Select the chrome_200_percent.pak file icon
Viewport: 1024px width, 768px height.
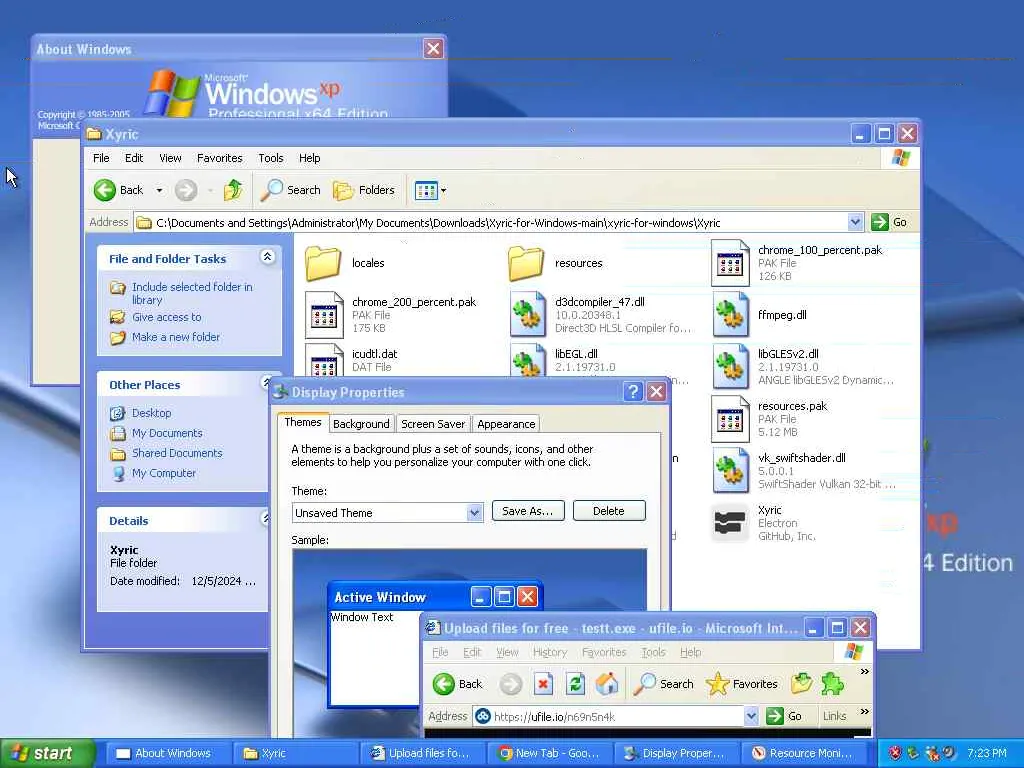[x=324, y=315]
